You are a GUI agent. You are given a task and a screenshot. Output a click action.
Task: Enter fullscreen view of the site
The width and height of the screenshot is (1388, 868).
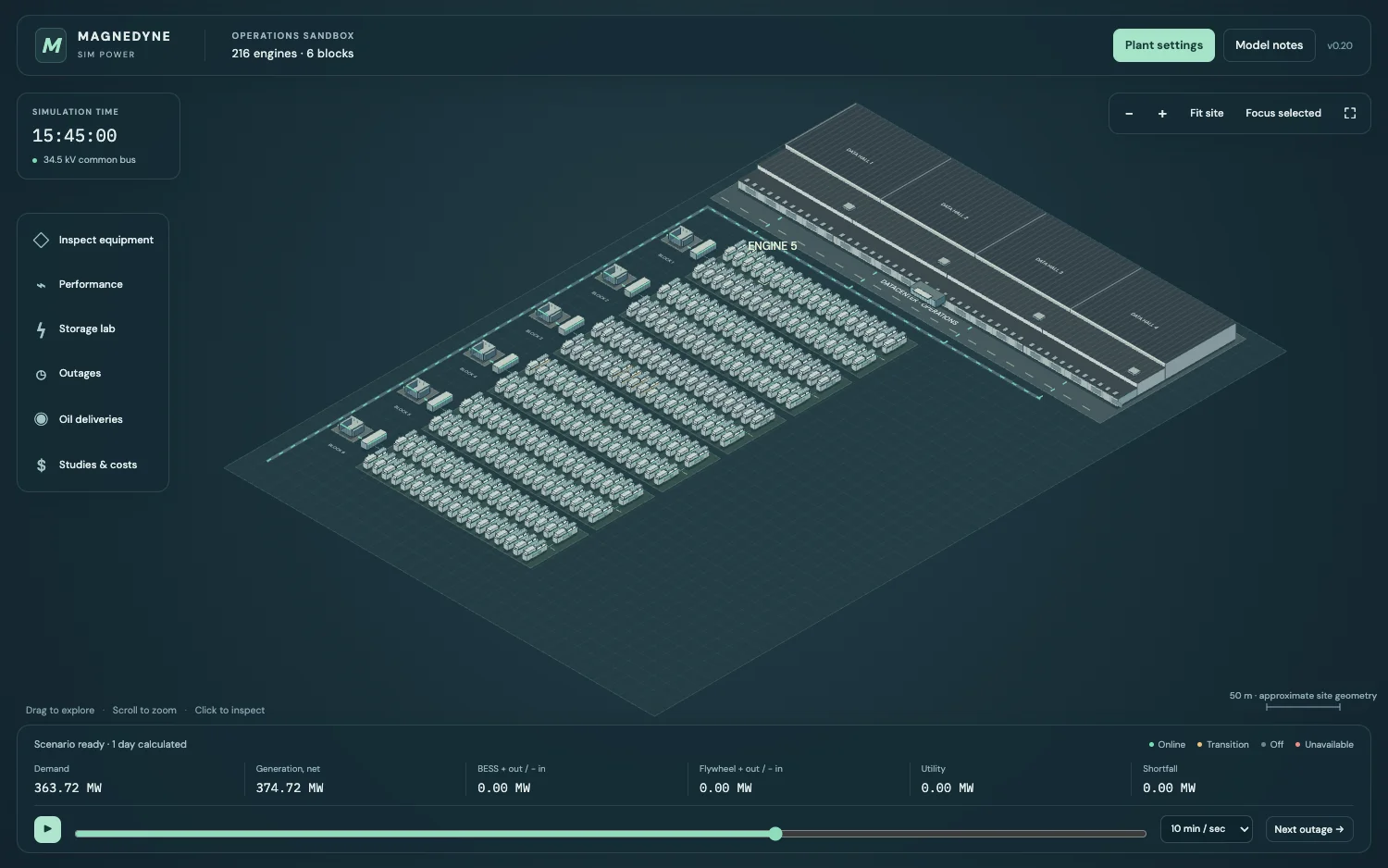(1350, 113)
